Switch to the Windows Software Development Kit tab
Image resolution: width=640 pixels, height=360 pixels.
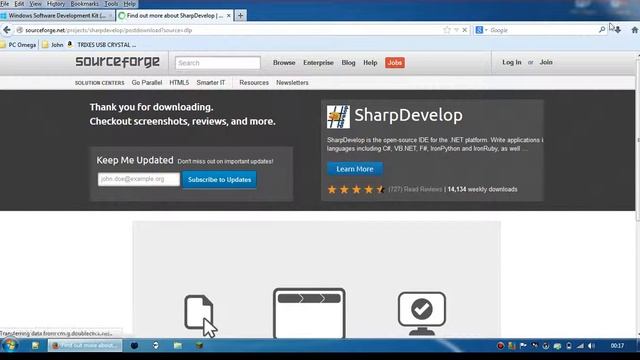point(57,16)
